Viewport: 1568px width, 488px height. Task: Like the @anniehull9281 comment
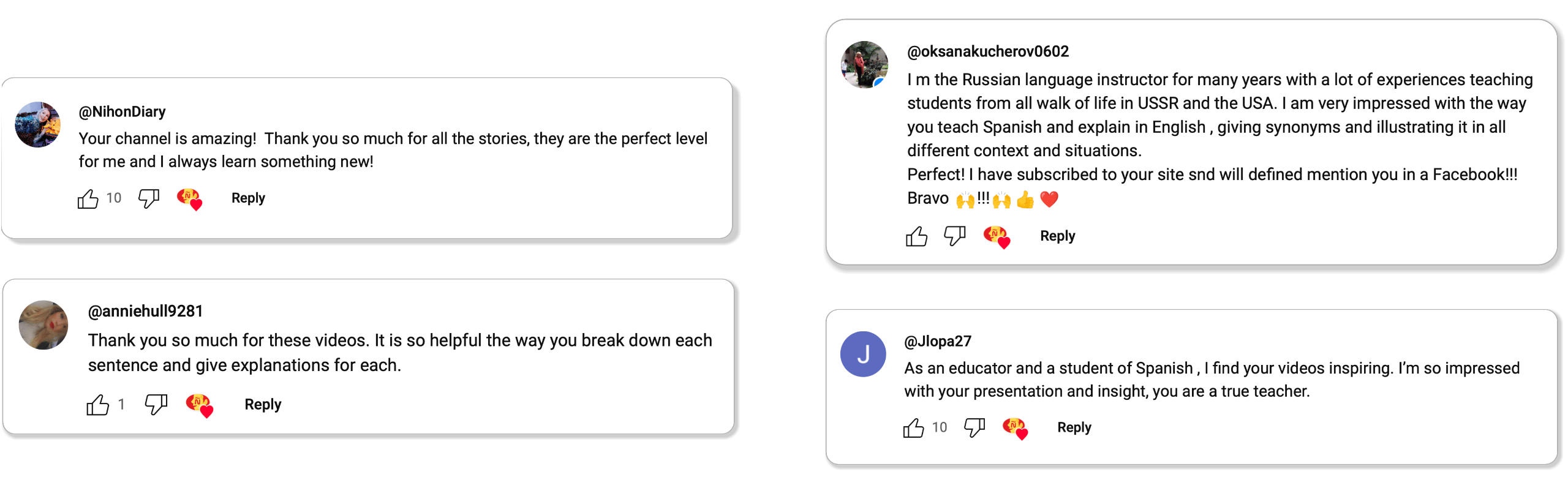point(97,405)
